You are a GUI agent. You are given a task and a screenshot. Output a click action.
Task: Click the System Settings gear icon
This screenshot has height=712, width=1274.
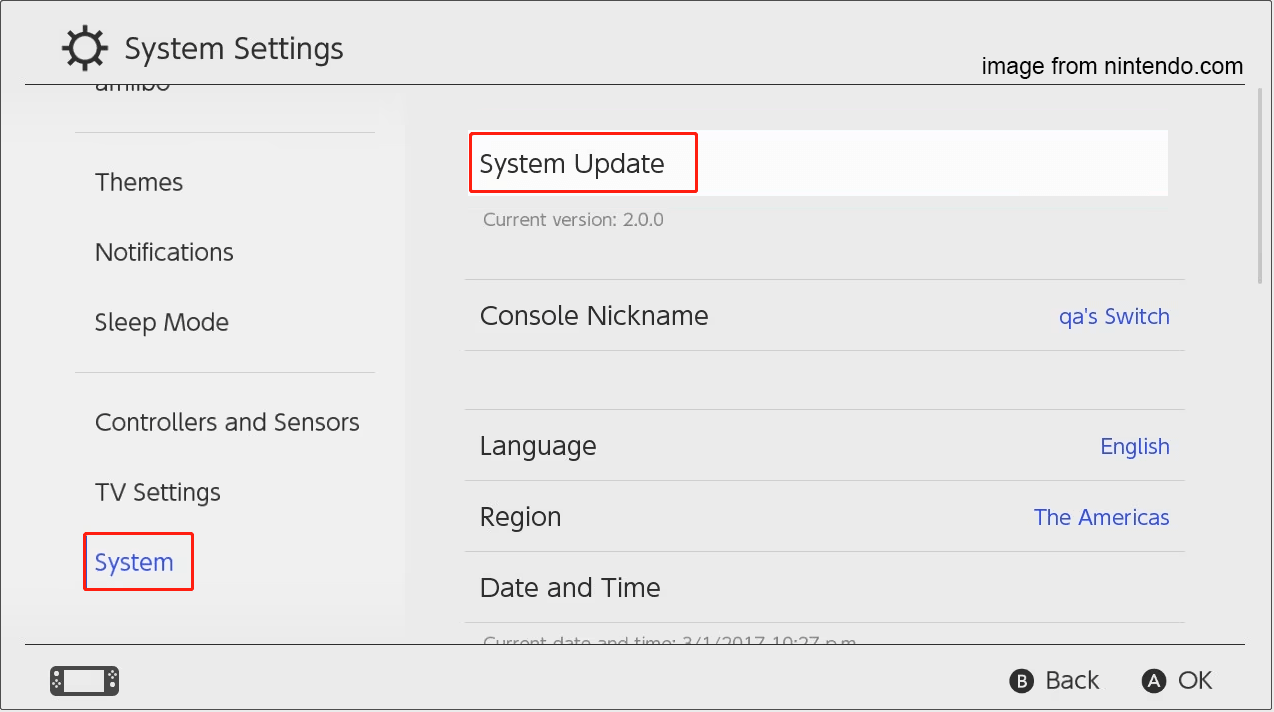(84, 47)
